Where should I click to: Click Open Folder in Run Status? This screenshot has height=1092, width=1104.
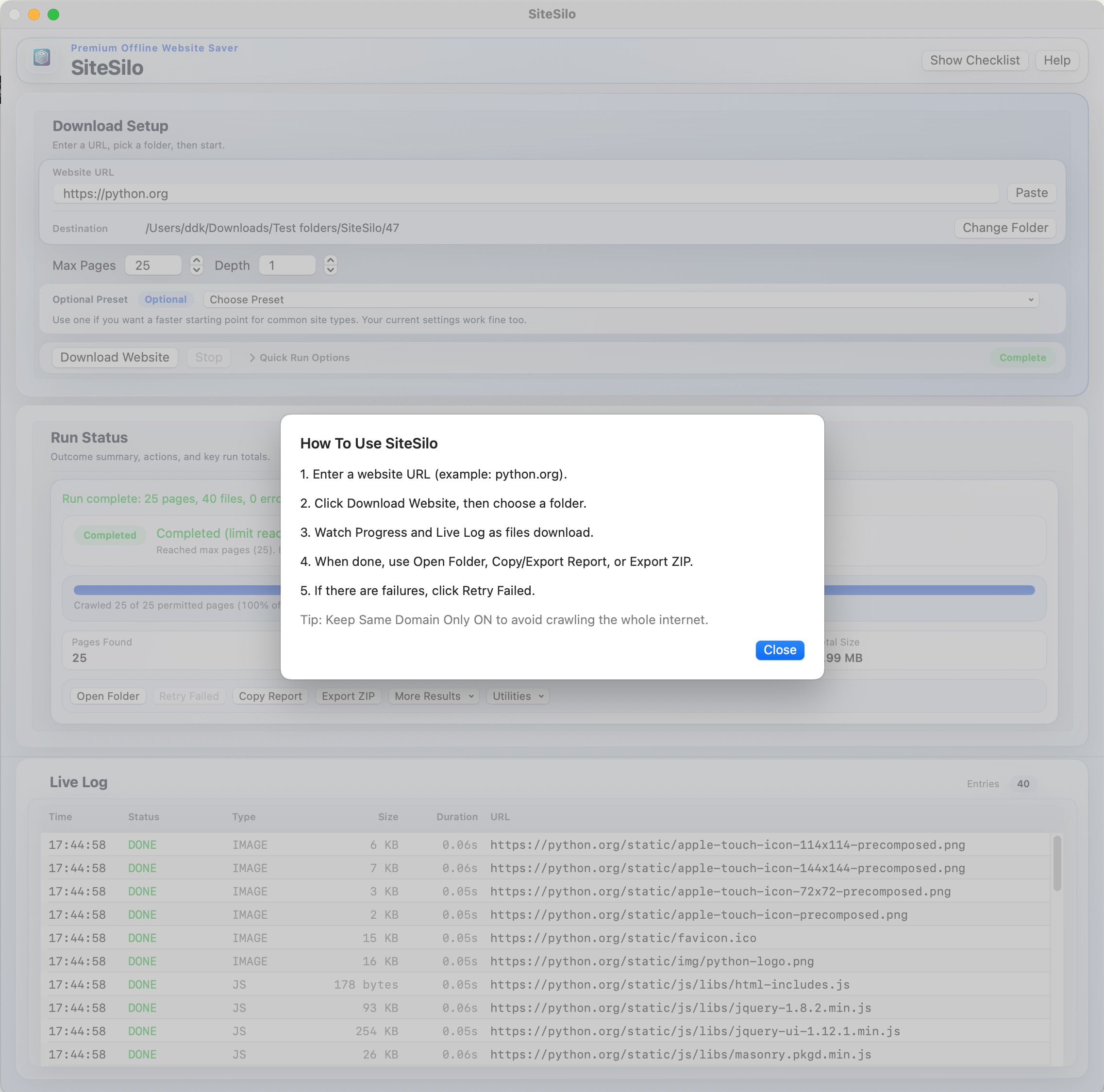pyautogui.click(x=108, y=696)
